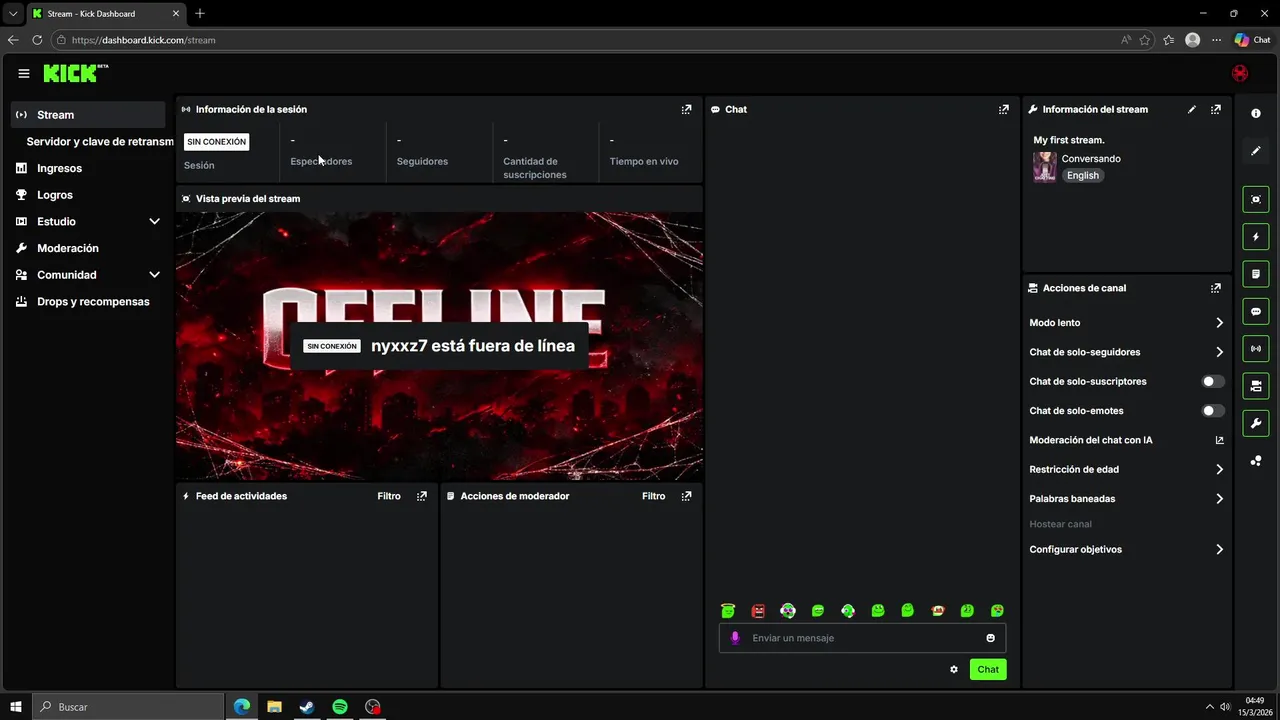This screenshot has height=720, width=1280.
Task: Open the Filtro in Feed de actividades
Action: click(389, 496)
